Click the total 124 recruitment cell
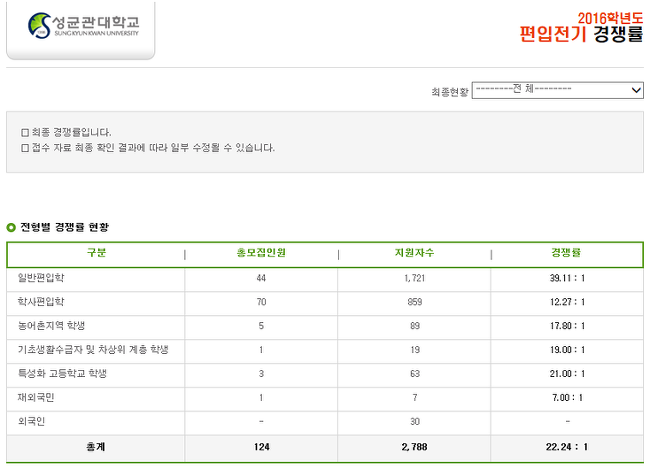The image size is (650, 469). [262, 447]
